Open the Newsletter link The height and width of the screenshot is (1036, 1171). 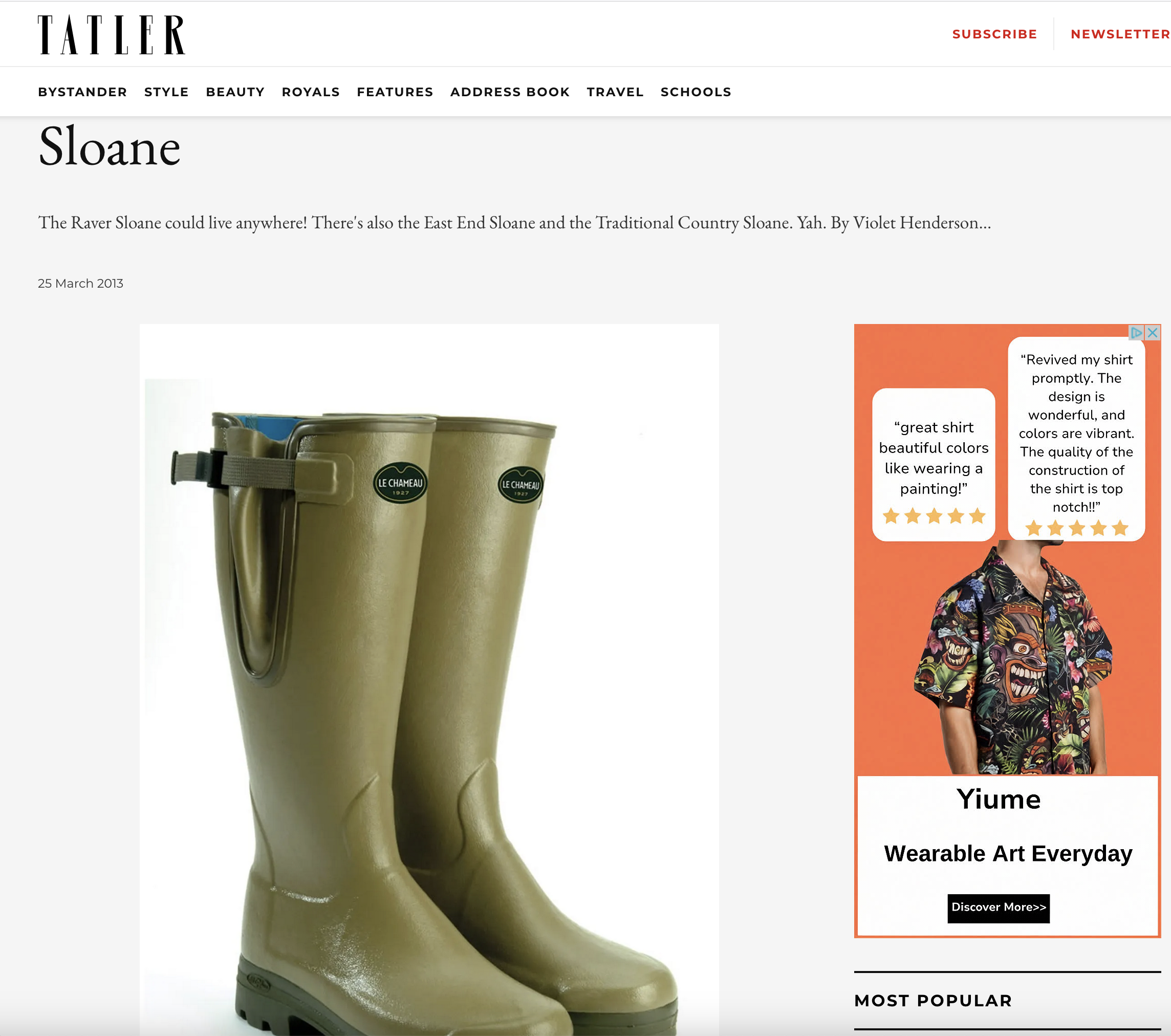coord(1120,34)
